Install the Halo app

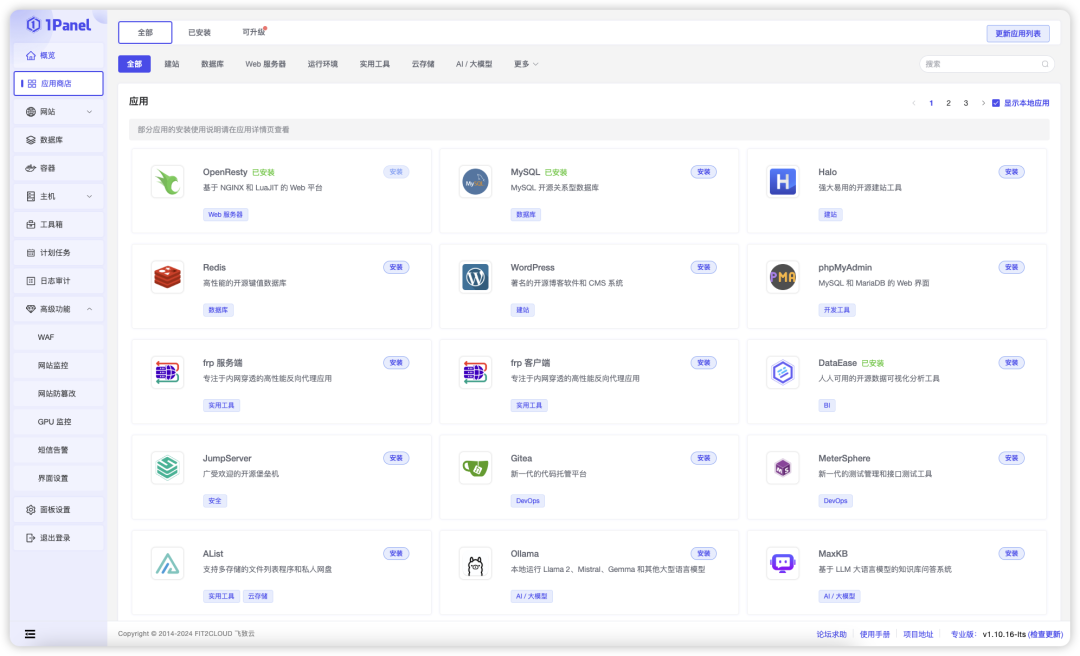pos(1011,172)
